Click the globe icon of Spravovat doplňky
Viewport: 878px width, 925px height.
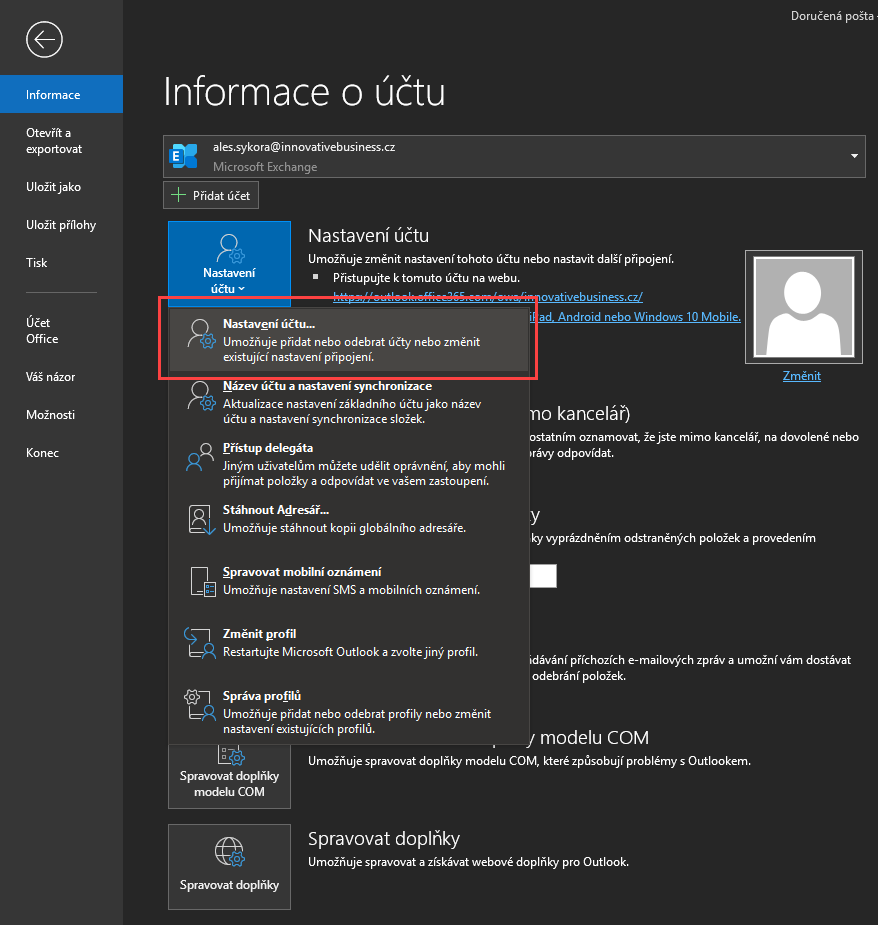(230, 852)
